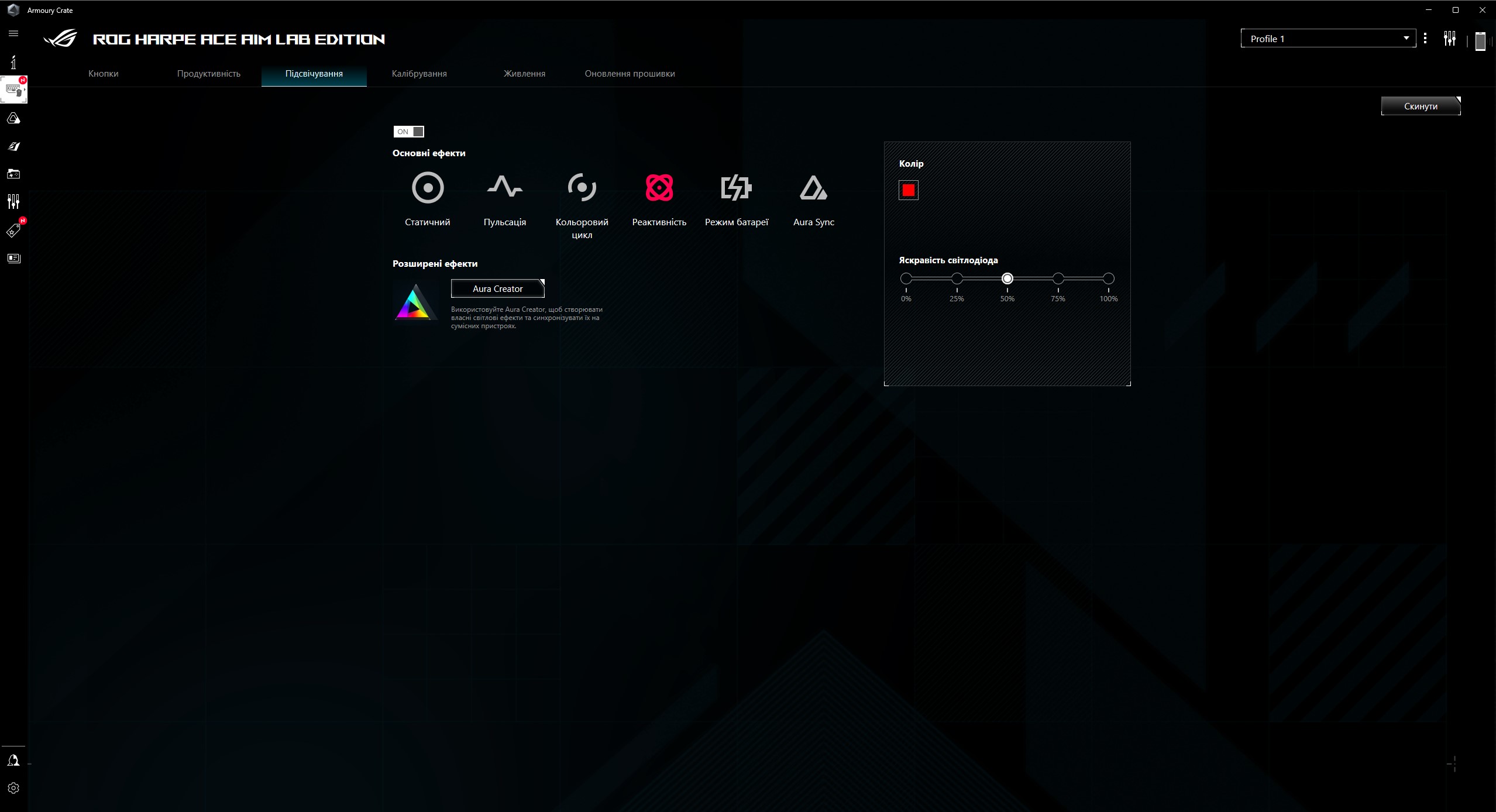Open the hamburger menu in sidebar
1496x812 pixels.
[13, 33]
